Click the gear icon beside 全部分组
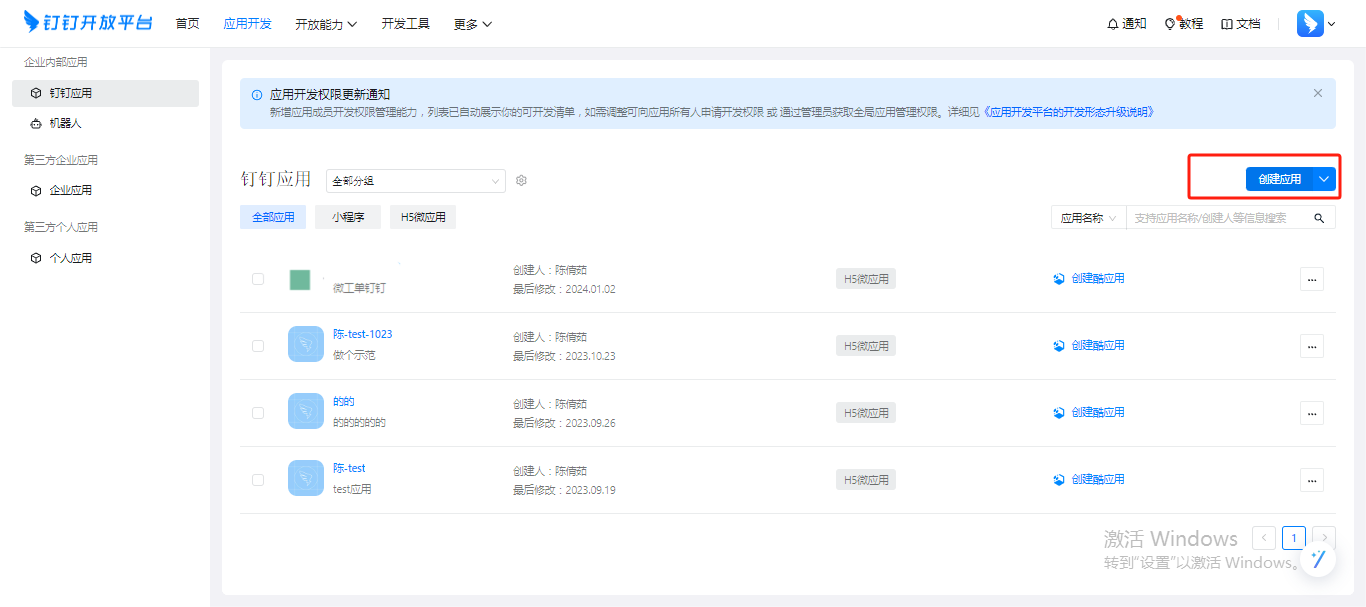This screenshot has height=607, width=1366. 521,181
